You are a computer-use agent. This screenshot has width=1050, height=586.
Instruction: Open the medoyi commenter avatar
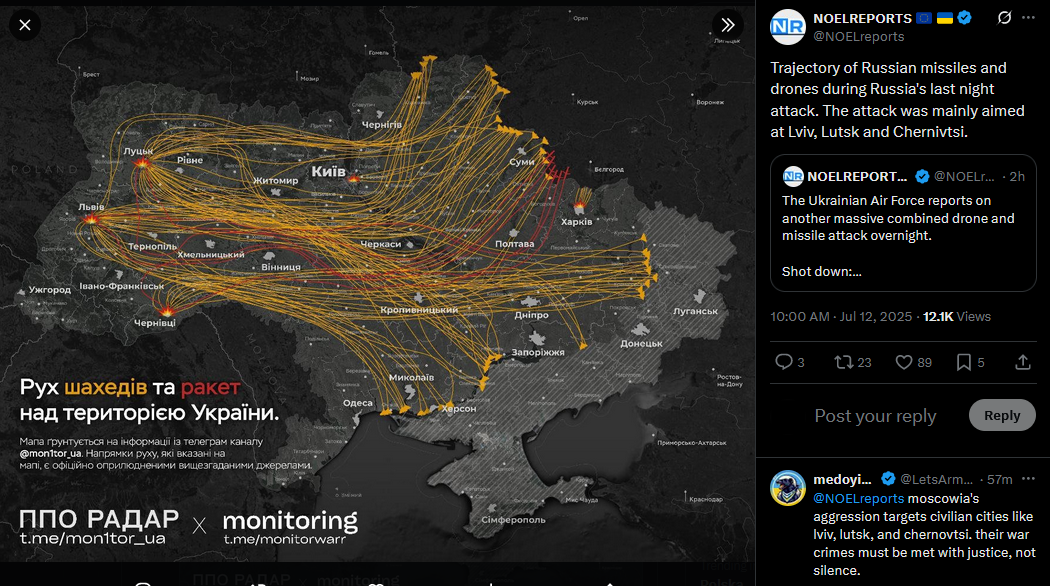tap(788, 488)
